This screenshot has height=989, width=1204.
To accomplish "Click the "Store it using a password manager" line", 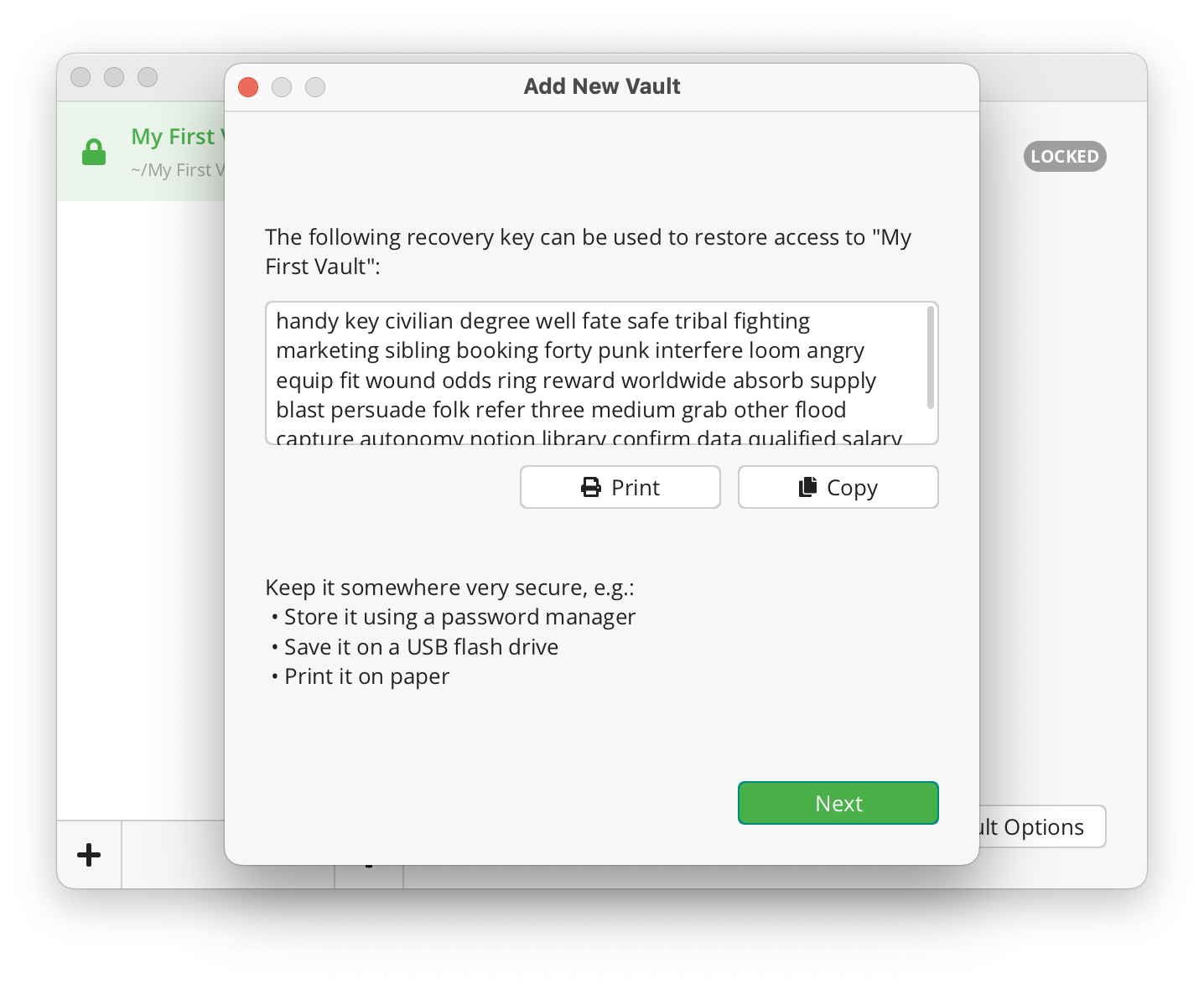I will (459, 617).
